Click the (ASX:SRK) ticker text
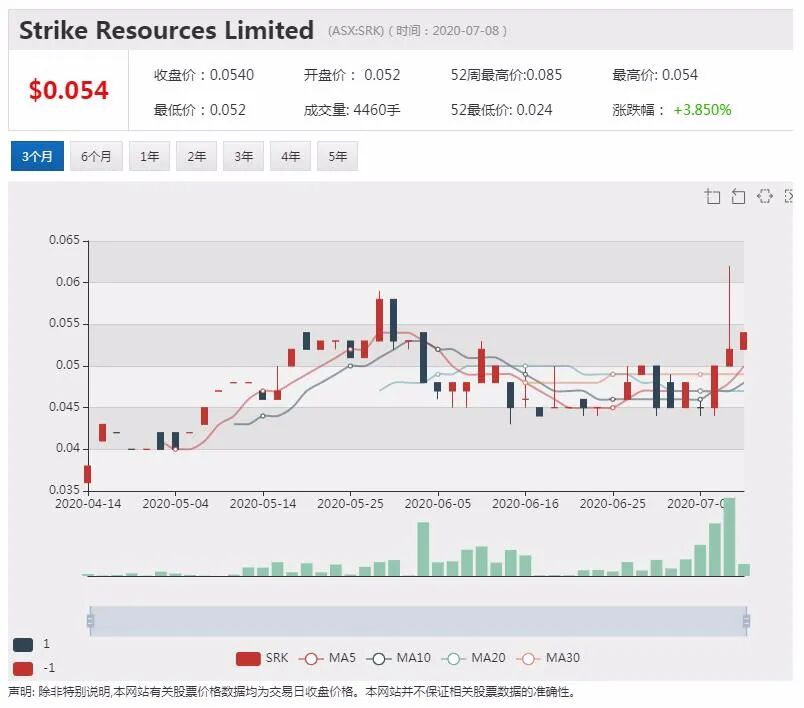This screenshot has width=804, height=708. point(356,31)
